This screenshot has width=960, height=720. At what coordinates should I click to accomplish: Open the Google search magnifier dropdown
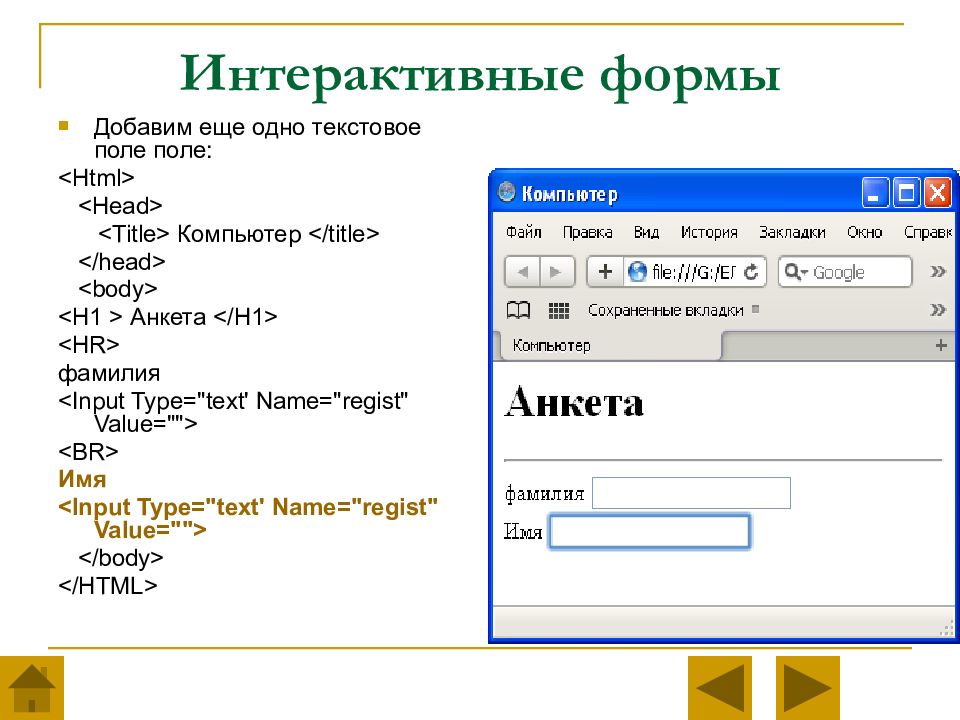796,272
